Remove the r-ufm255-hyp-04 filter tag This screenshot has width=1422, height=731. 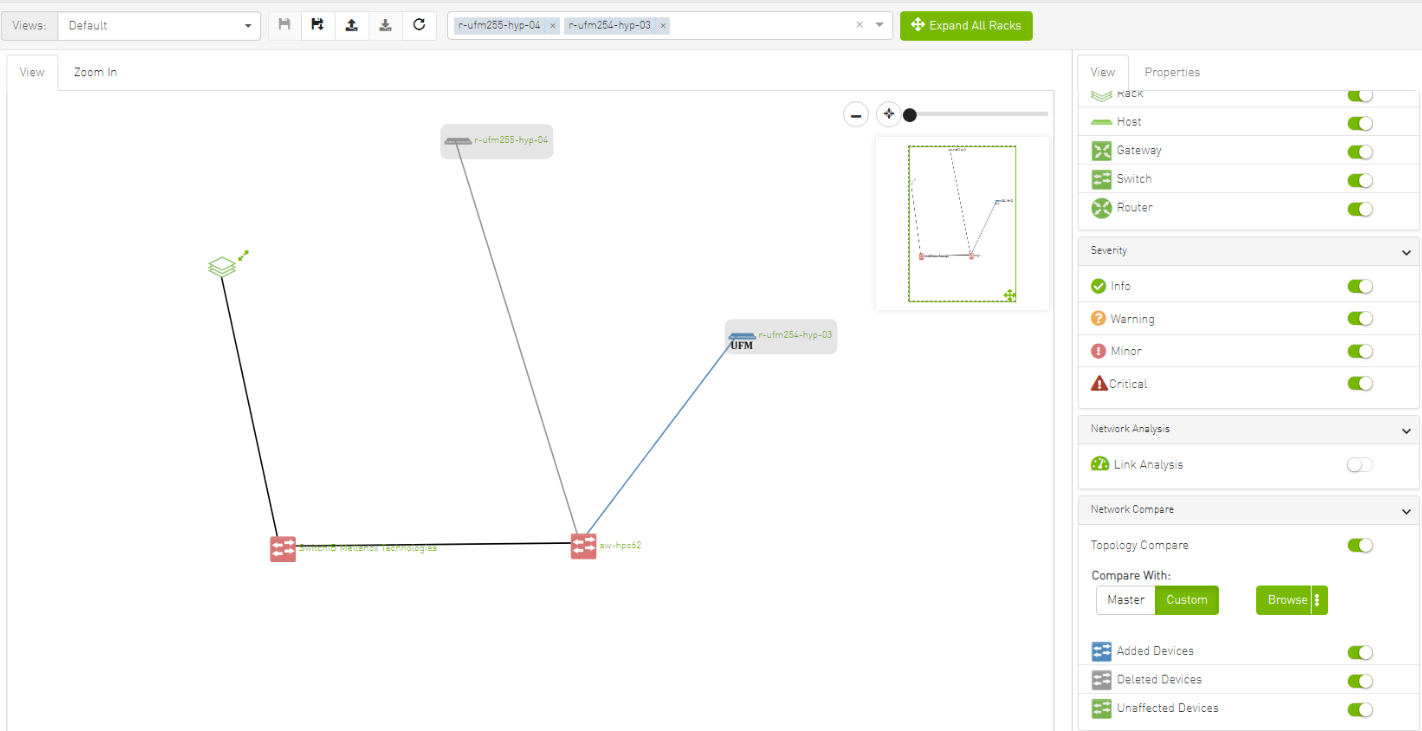click(552, 26)
